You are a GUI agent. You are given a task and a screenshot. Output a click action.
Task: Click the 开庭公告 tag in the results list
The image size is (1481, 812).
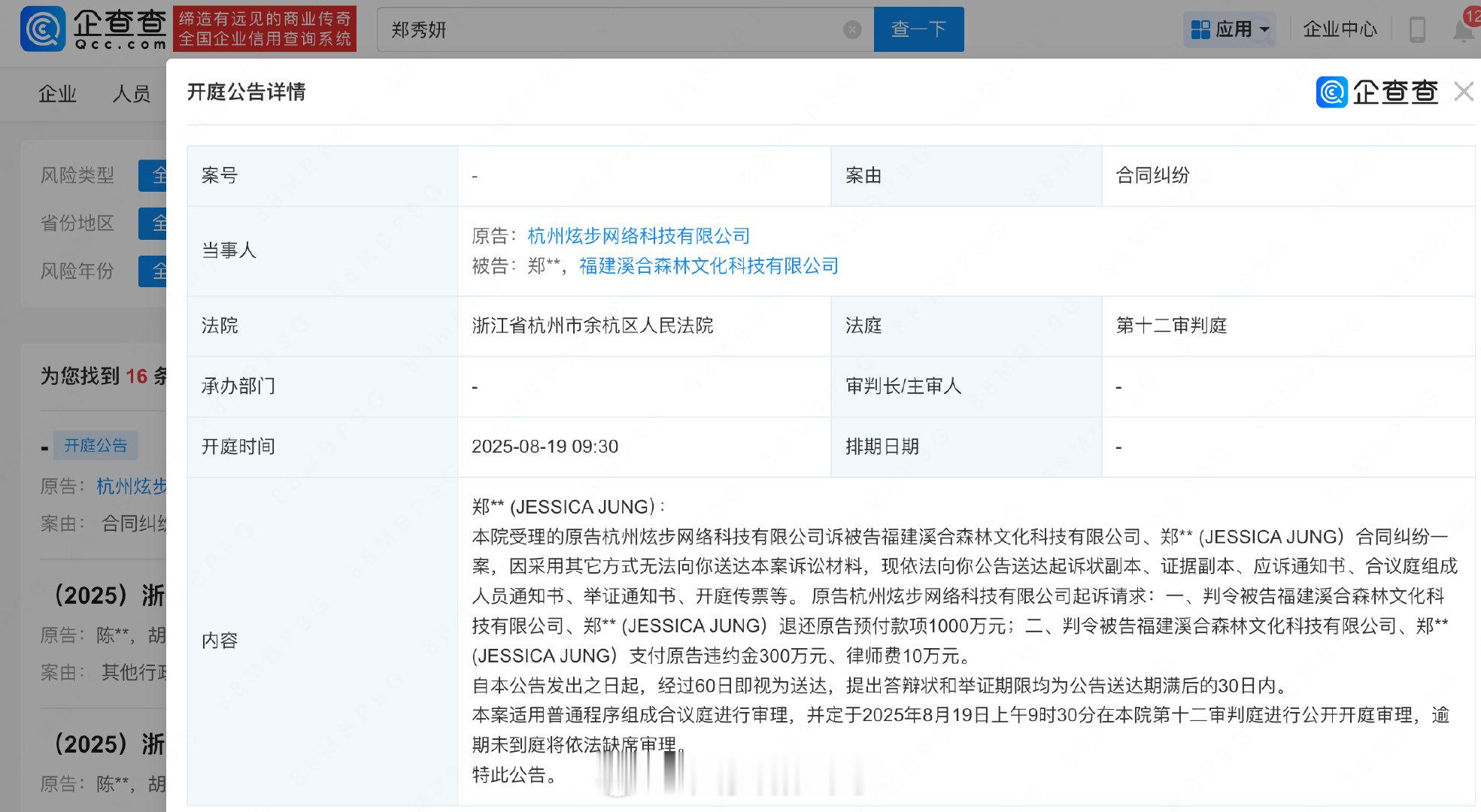click(x=95, y=445)
